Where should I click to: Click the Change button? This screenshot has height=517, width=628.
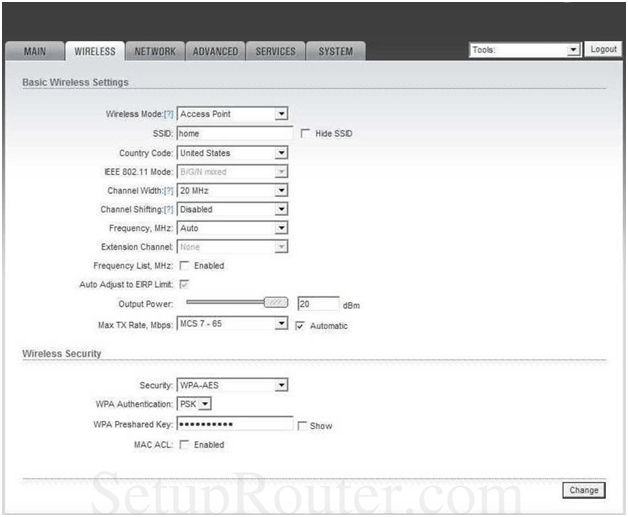(x=584, y=490)
